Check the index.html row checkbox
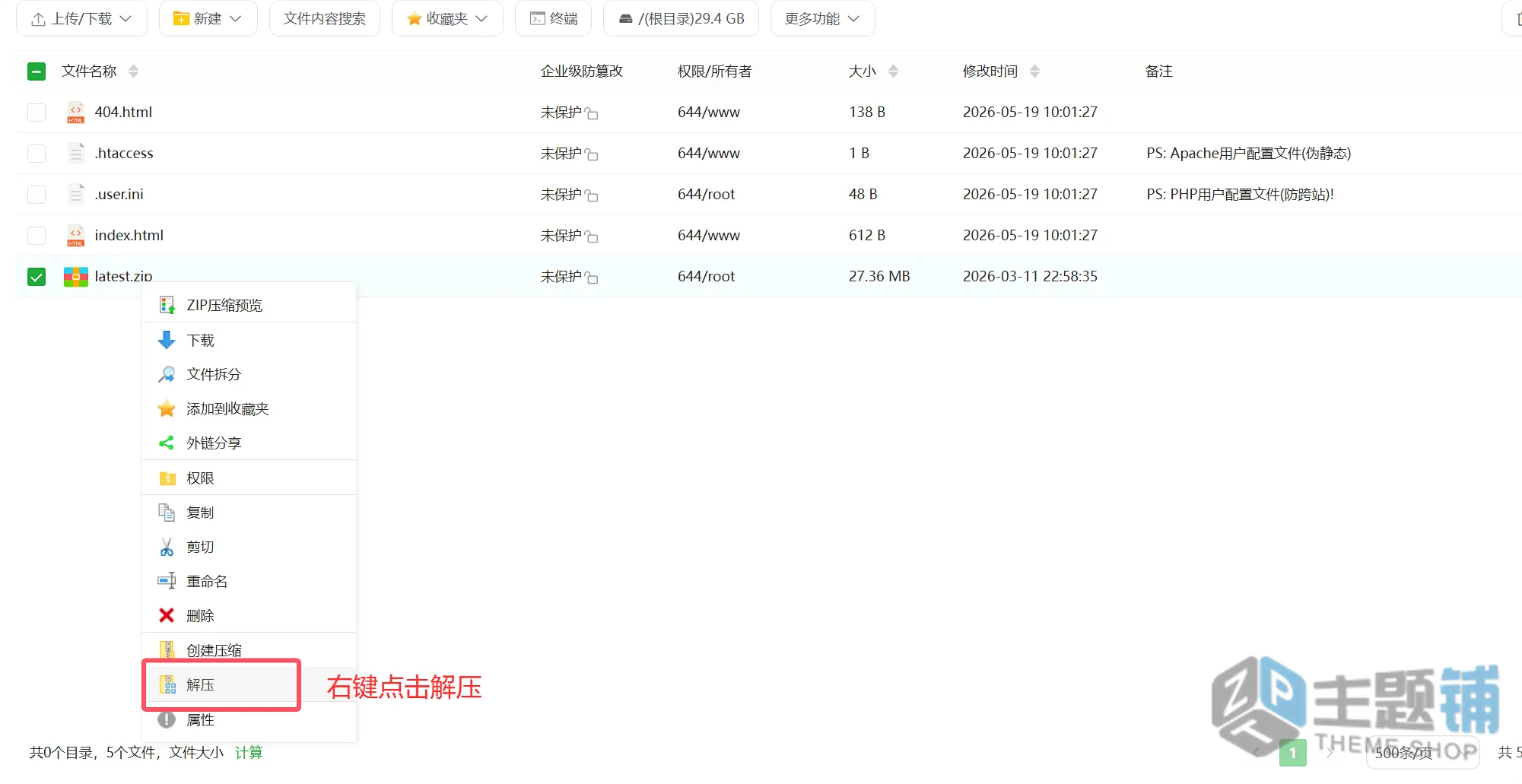 (37, 235)
